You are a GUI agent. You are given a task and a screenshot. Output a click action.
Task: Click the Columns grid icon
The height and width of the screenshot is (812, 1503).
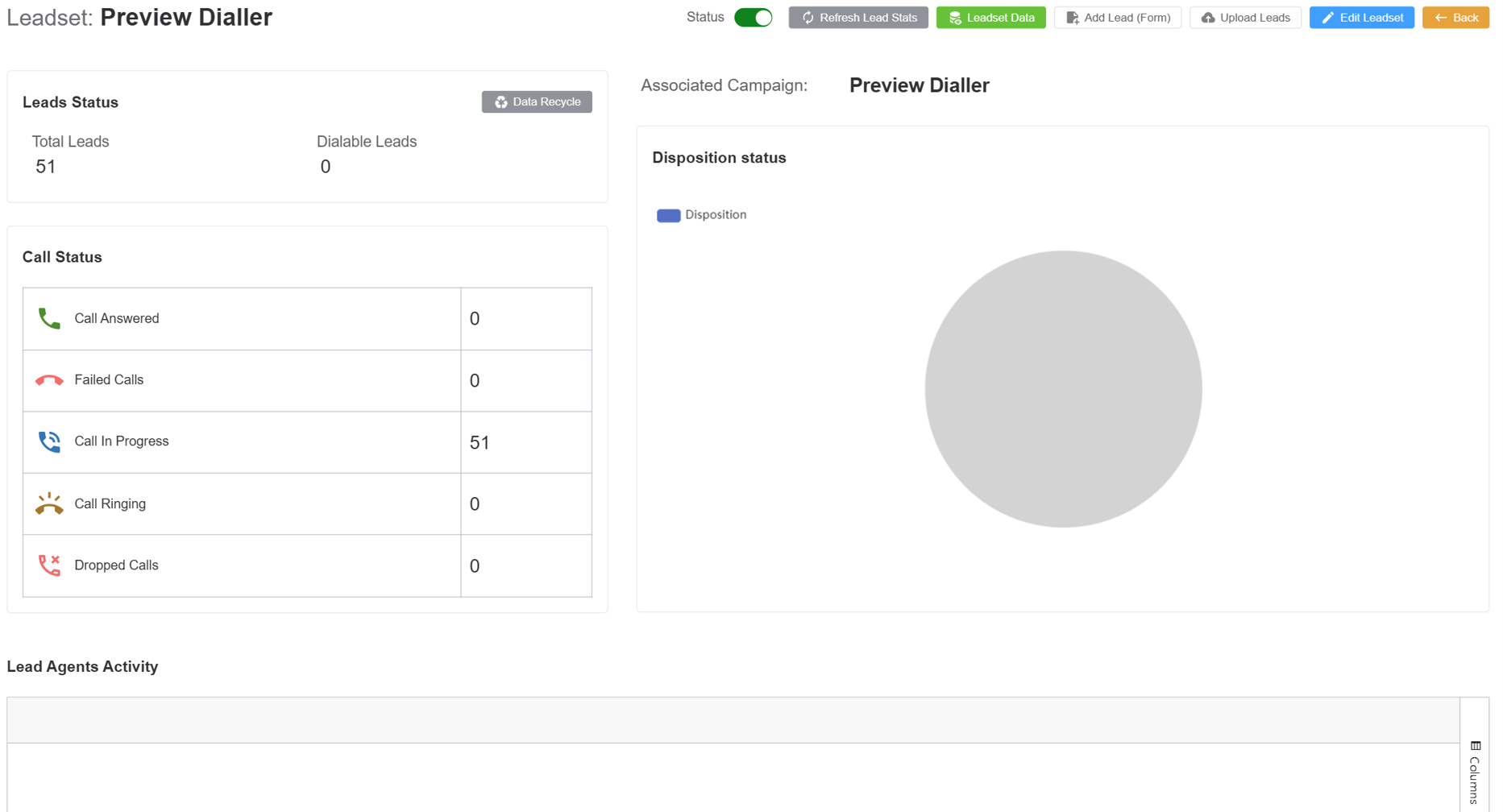coord(1476,746)
